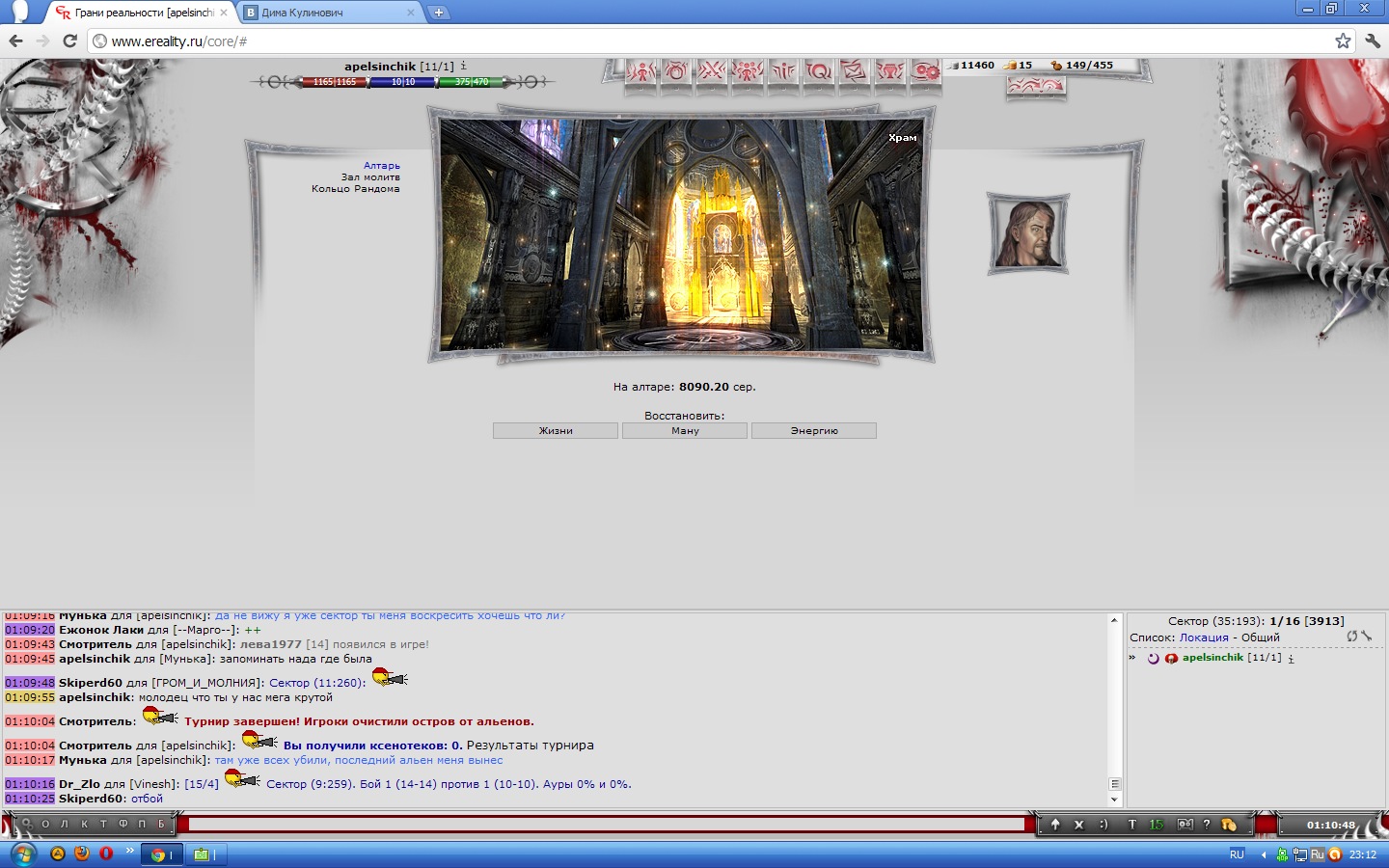Click the wrench icon in player list
The height and width of the screenshot is (868, 1389).
pos(1367,637)
